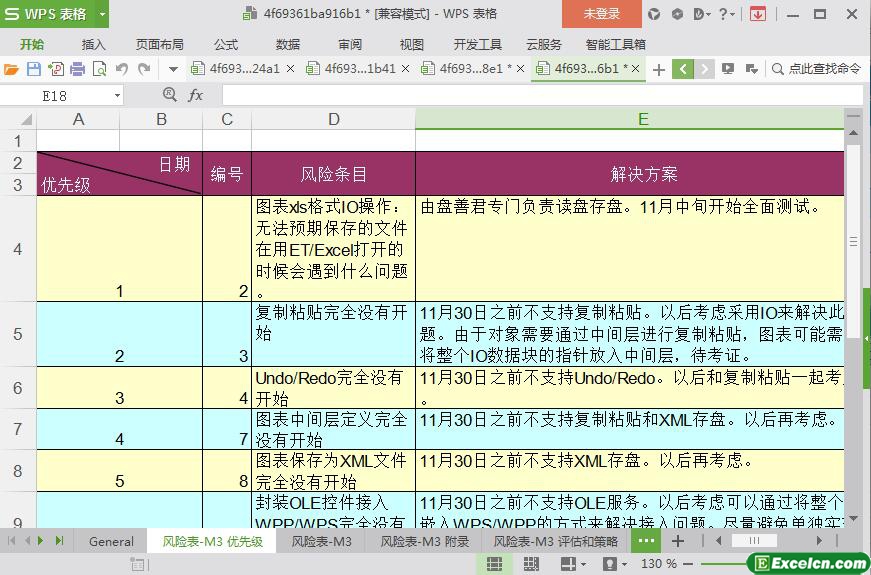Open the WPS 表格 application menu dropdown
The image size is (871, 575).
coord(102,14)
